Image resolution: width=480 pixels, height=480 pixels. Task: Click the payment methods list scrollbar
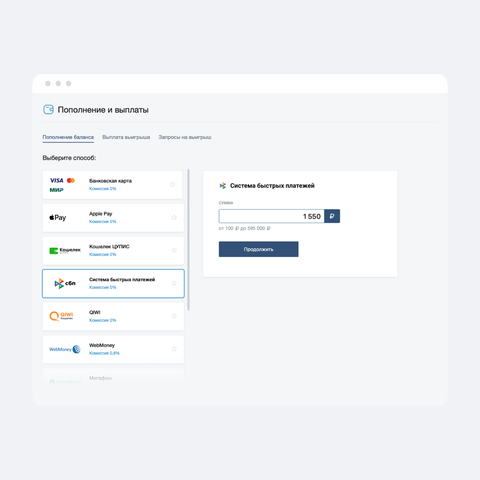click(189, 240)
